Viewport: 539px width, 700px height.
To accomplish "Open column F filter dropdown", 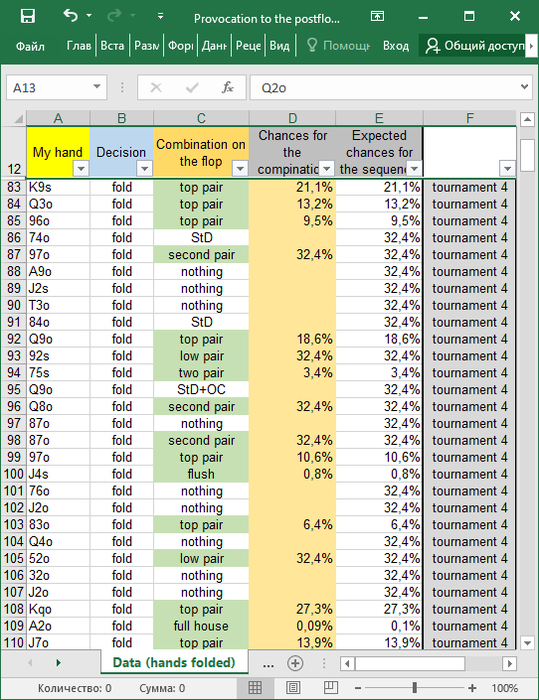I will pos(507,169).
